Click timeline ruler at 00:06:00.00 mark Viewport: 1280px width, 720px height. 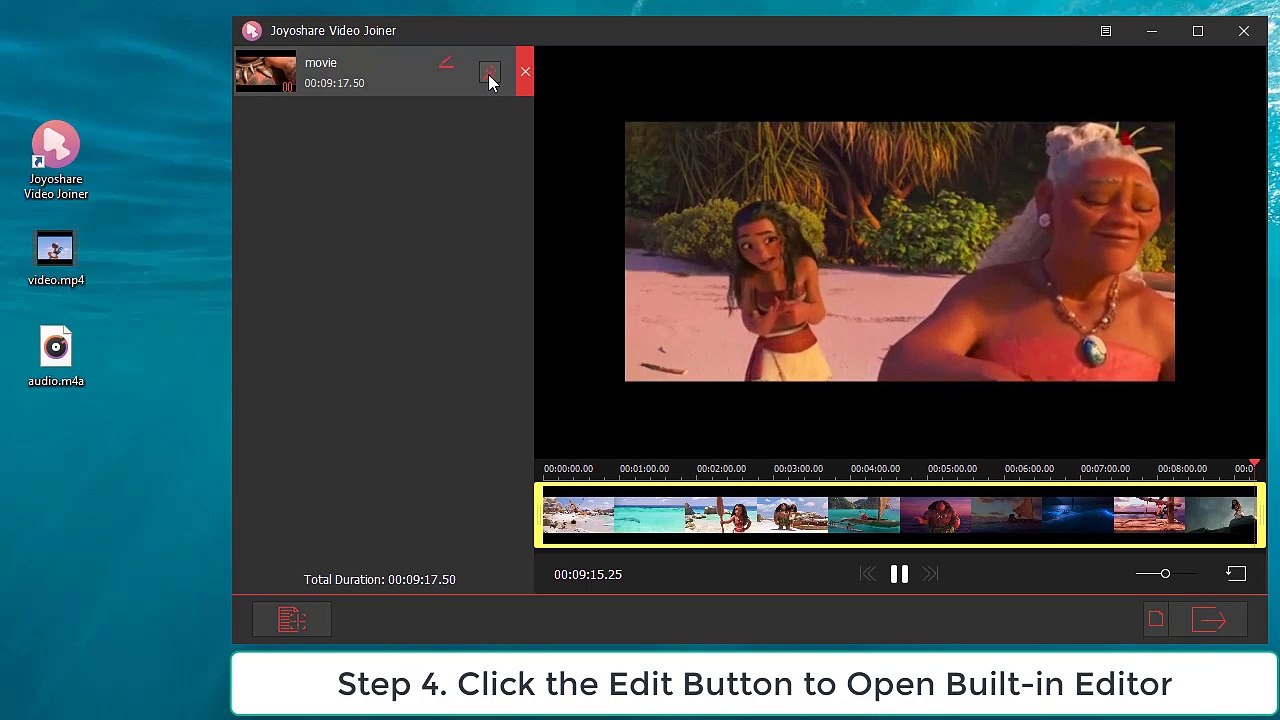[x=1029, y=469]
